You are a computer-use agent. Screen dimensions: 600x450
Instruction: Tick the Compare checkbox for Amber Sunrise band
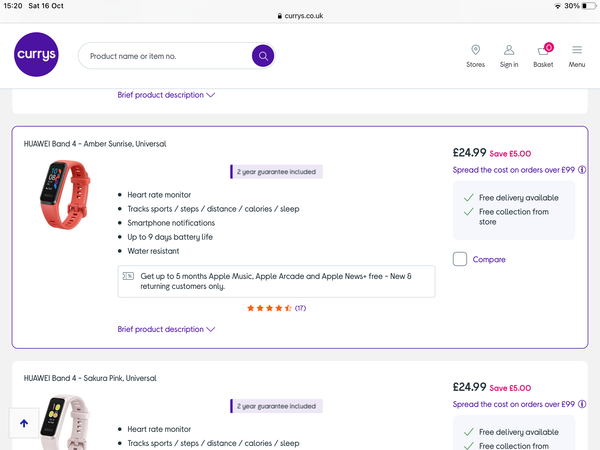click(460, 259)
